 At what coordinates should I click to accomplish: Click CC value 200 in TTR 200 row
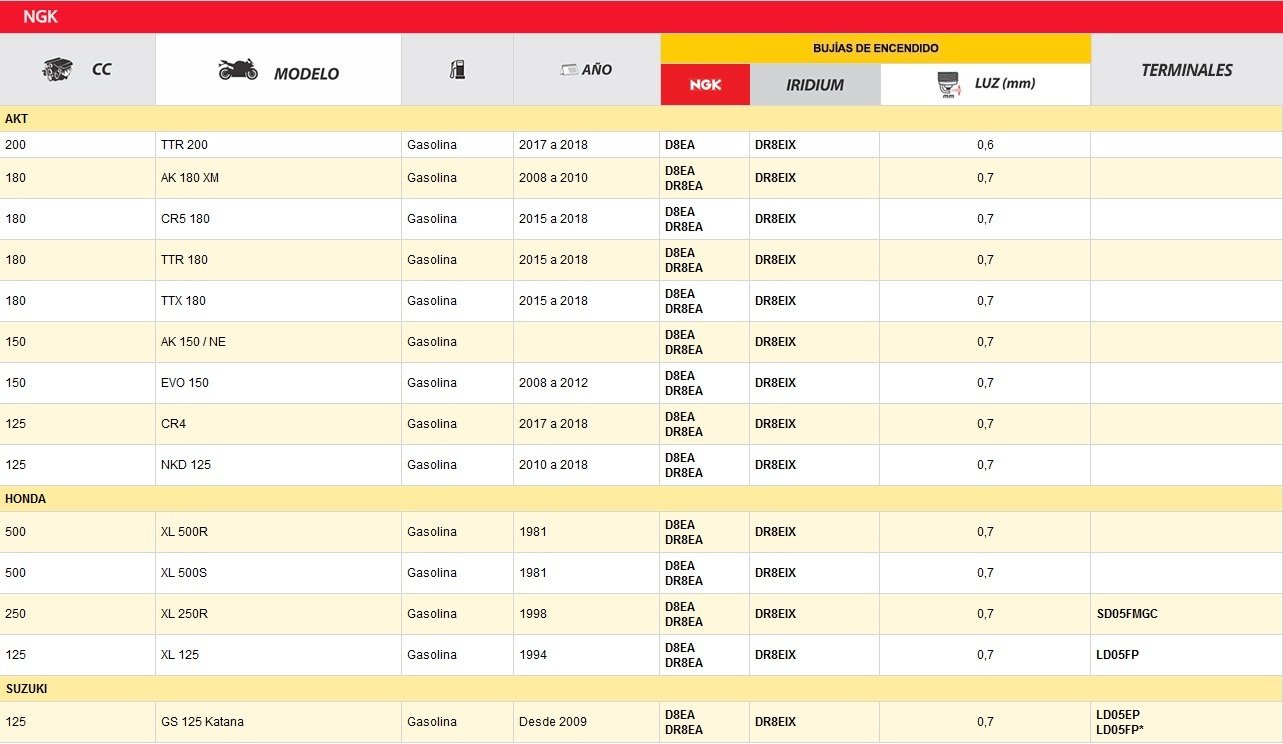[x=16, y=145]
